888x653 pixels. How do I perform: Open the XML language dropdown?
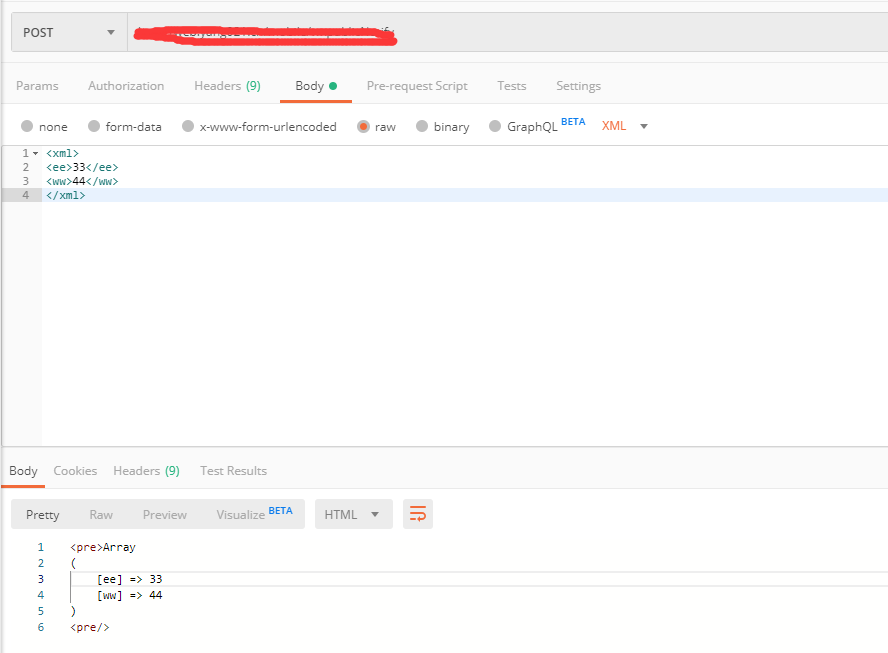[x=624, y=126]
